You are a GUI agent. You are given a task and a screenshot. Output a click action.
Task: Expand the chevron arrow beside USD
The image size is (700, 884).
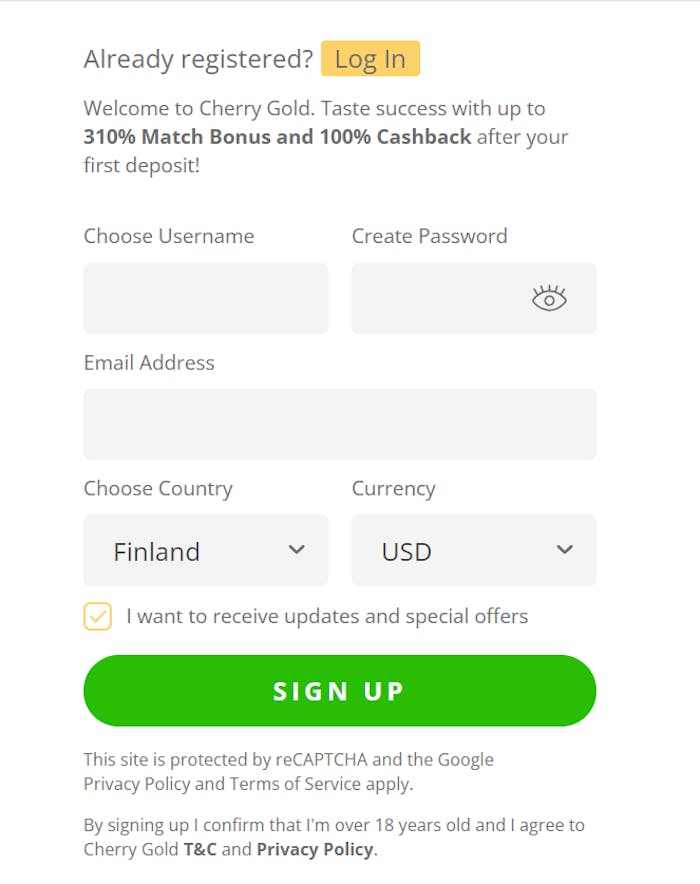(x=565, y=550)
